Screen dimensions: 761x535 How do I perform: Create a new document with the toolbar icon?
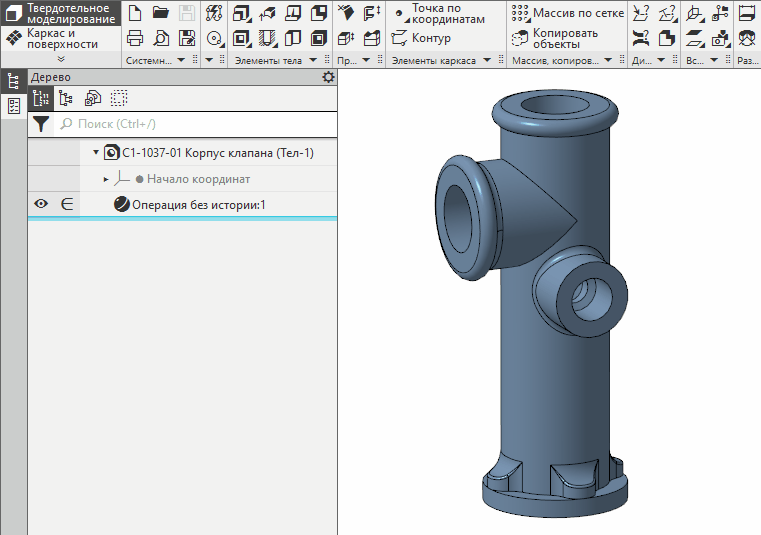135,13
